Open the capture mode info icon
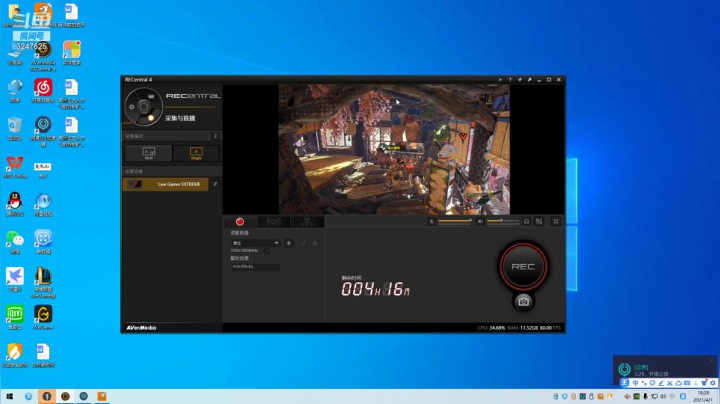Screen dimensions: 720x404 pos(215,136)
